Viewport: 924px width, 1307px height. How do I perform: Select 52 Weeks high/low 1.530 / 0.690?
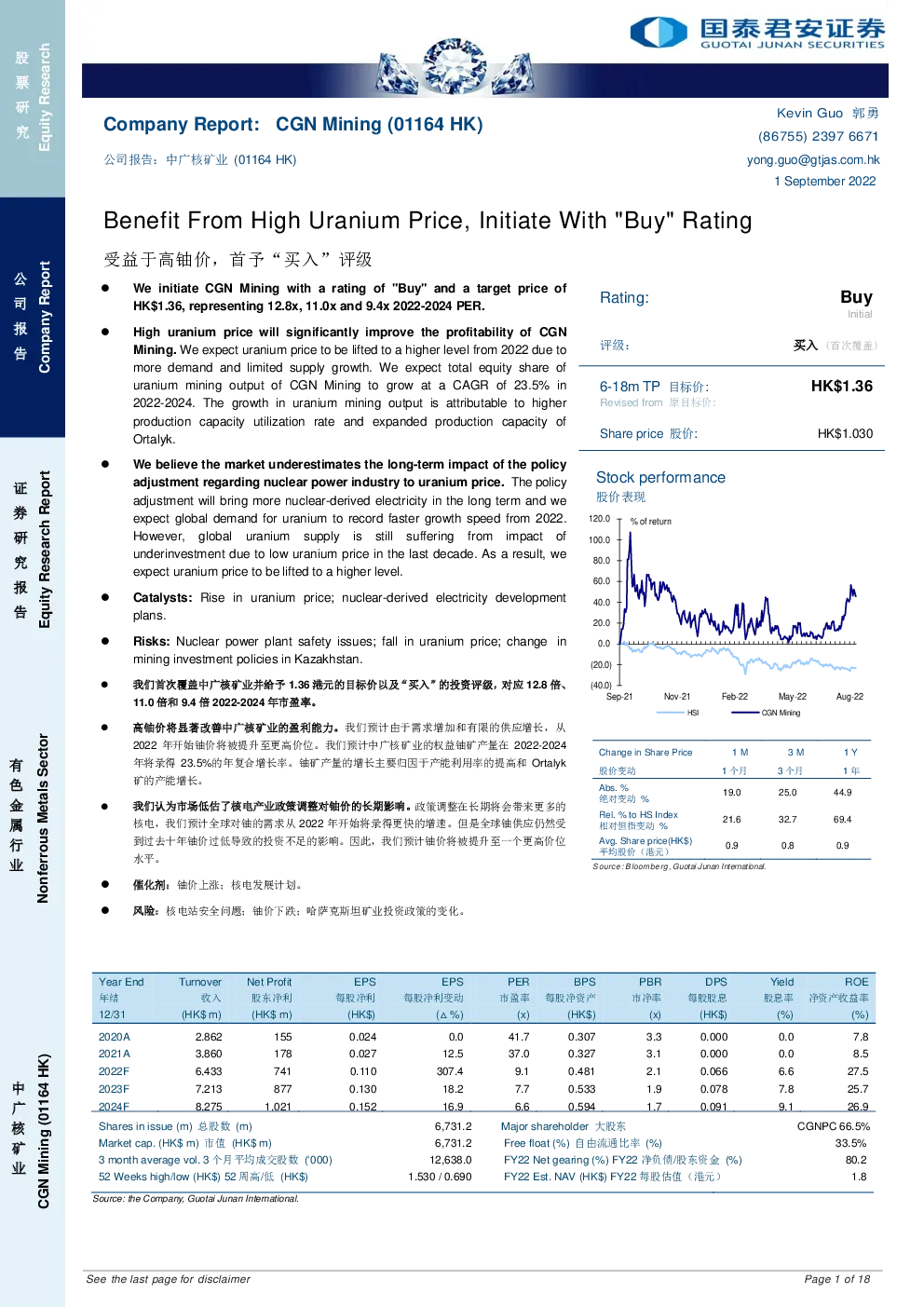tap(440, 1177)
